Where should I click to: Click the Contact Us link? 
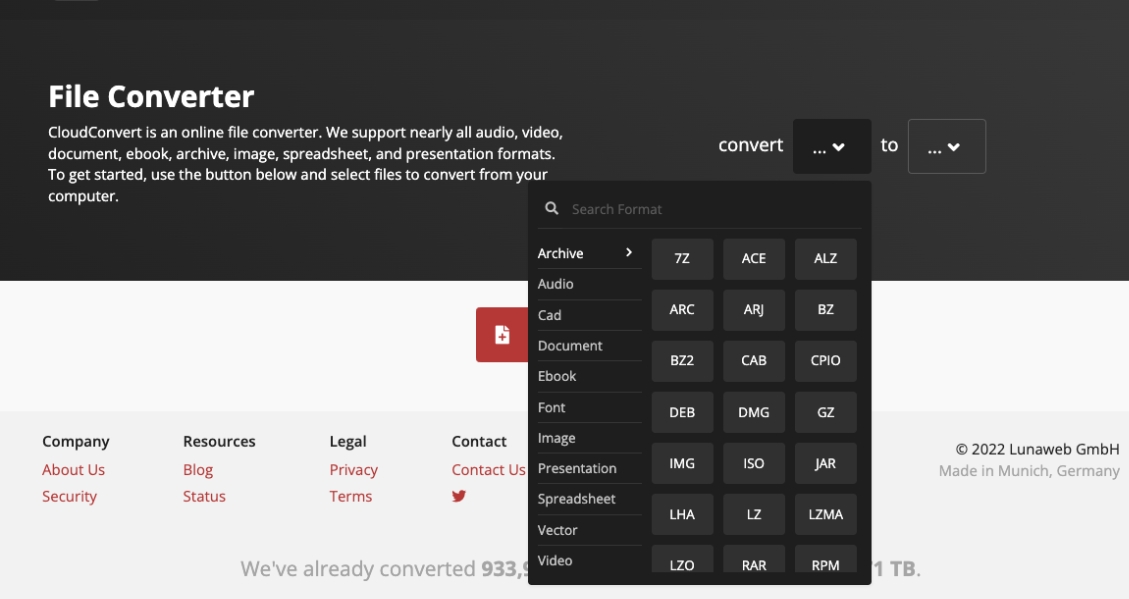pyautogui.click(x=488, y=469)
